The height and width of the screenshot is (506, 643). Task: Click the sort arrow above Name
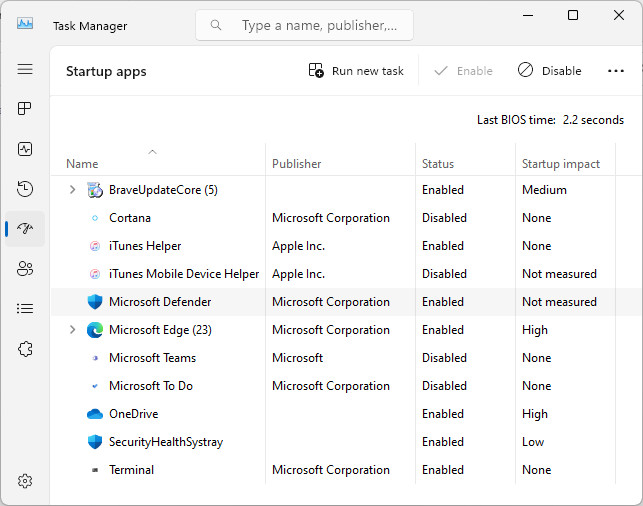pos(153,152)
